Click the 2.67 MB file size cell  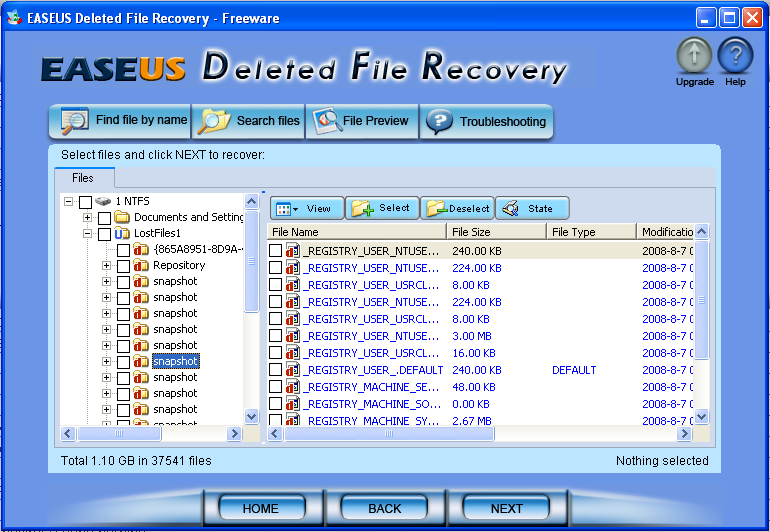click(x=472, y=421)
